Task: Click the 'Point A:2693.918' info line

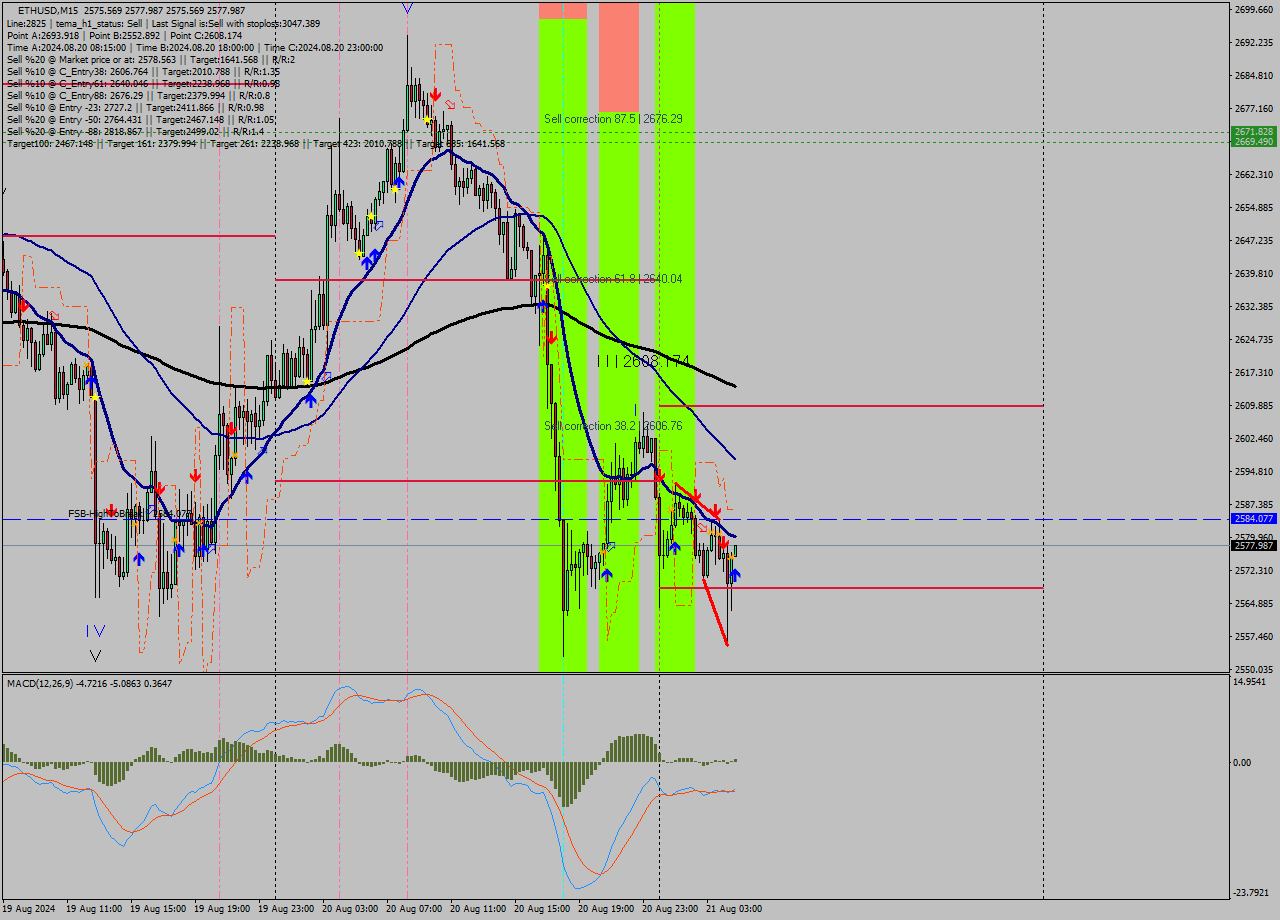Action: tap(124, 35)
